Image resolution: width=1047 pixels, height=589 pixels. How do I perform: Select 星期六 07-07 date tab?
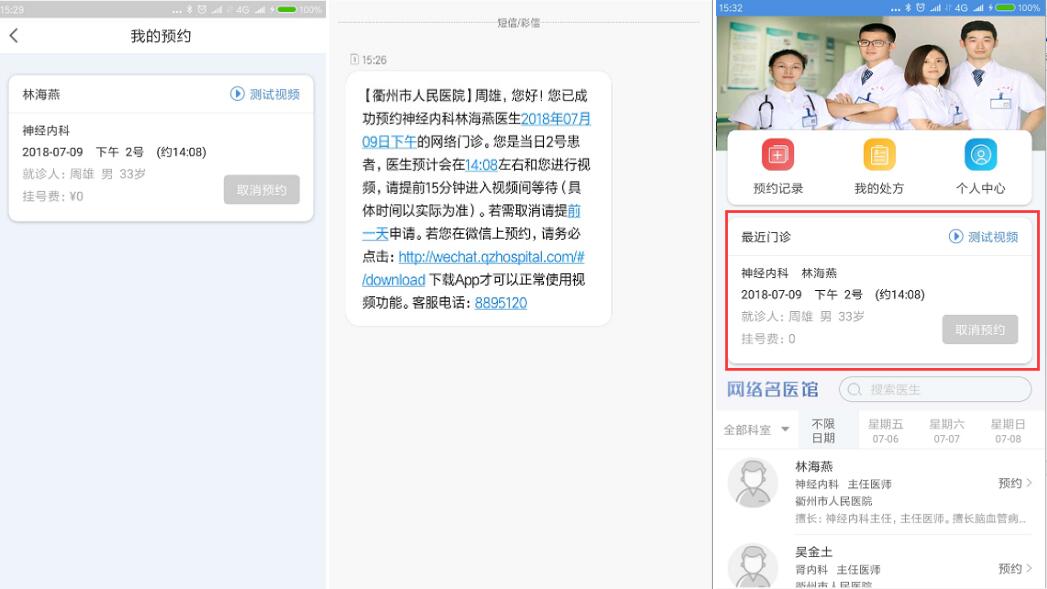pos(947,431)
